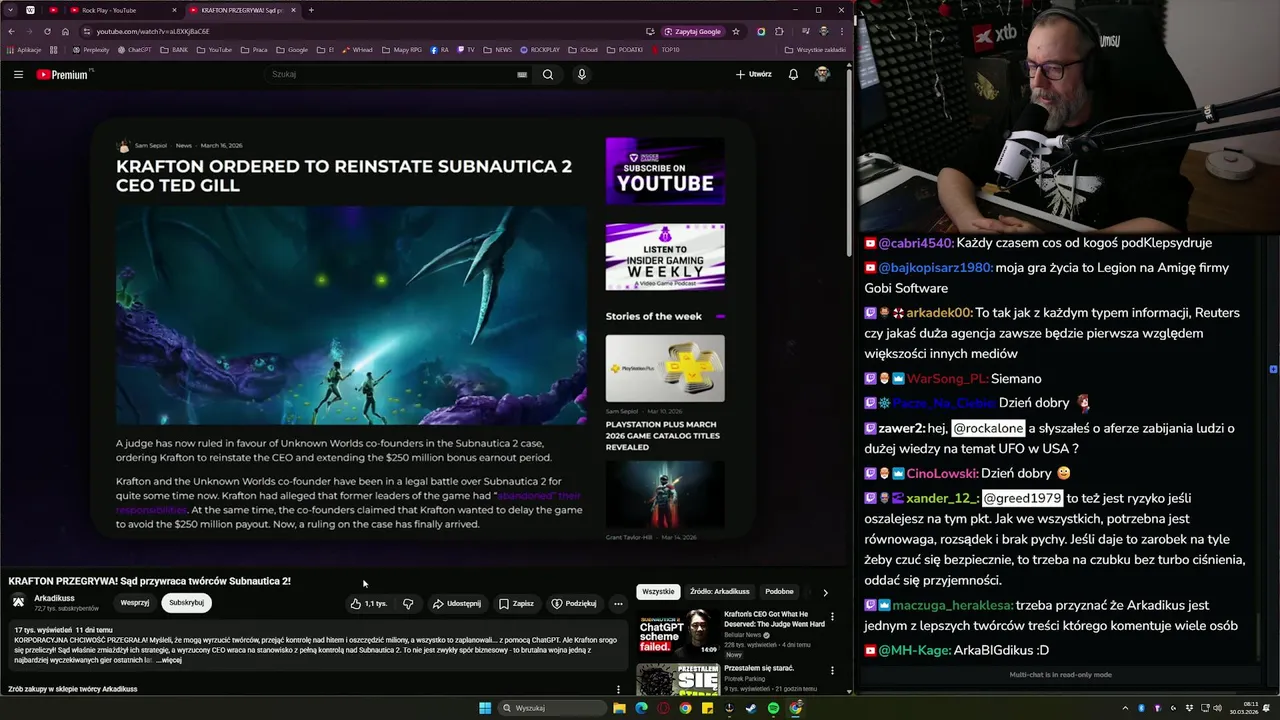Click 'Zapisz' save button
Viewport: 1280px width, 720px height.
click(x=516, y=603)
